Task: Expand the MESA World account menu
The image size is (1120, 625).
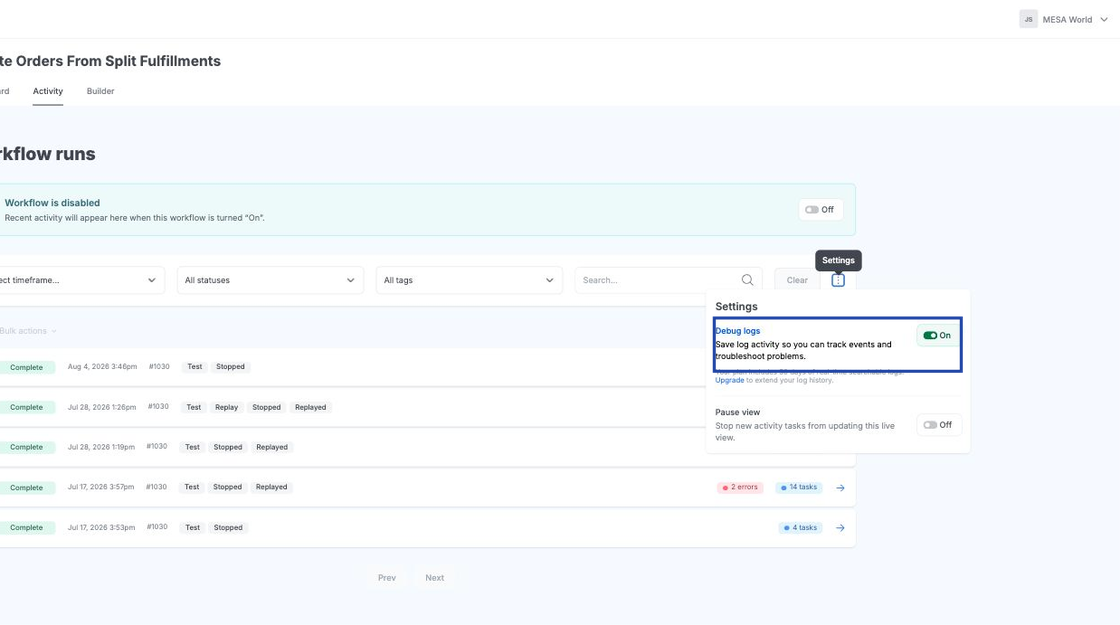Action: coord(1074,19)
